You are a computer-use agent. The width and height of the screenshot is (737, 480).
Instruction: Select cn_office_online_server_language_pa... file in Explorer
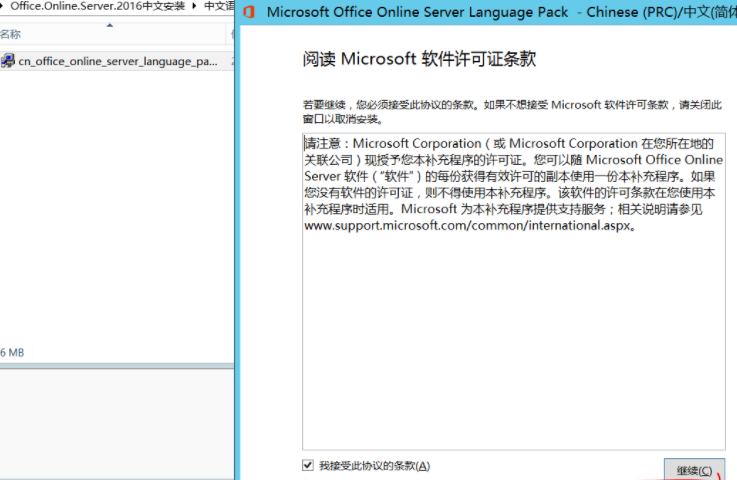(117, 61)
